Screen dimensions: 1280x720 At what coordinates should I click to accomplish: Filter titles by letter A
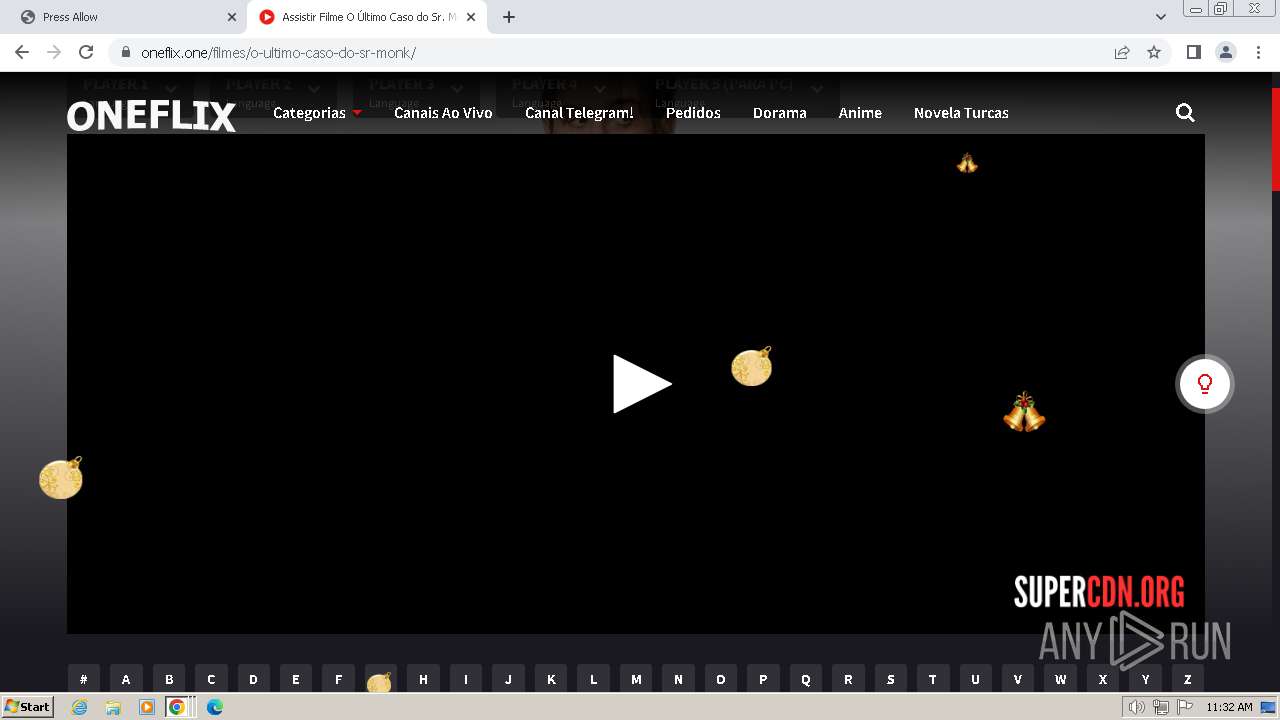click(x=126, y=679)
